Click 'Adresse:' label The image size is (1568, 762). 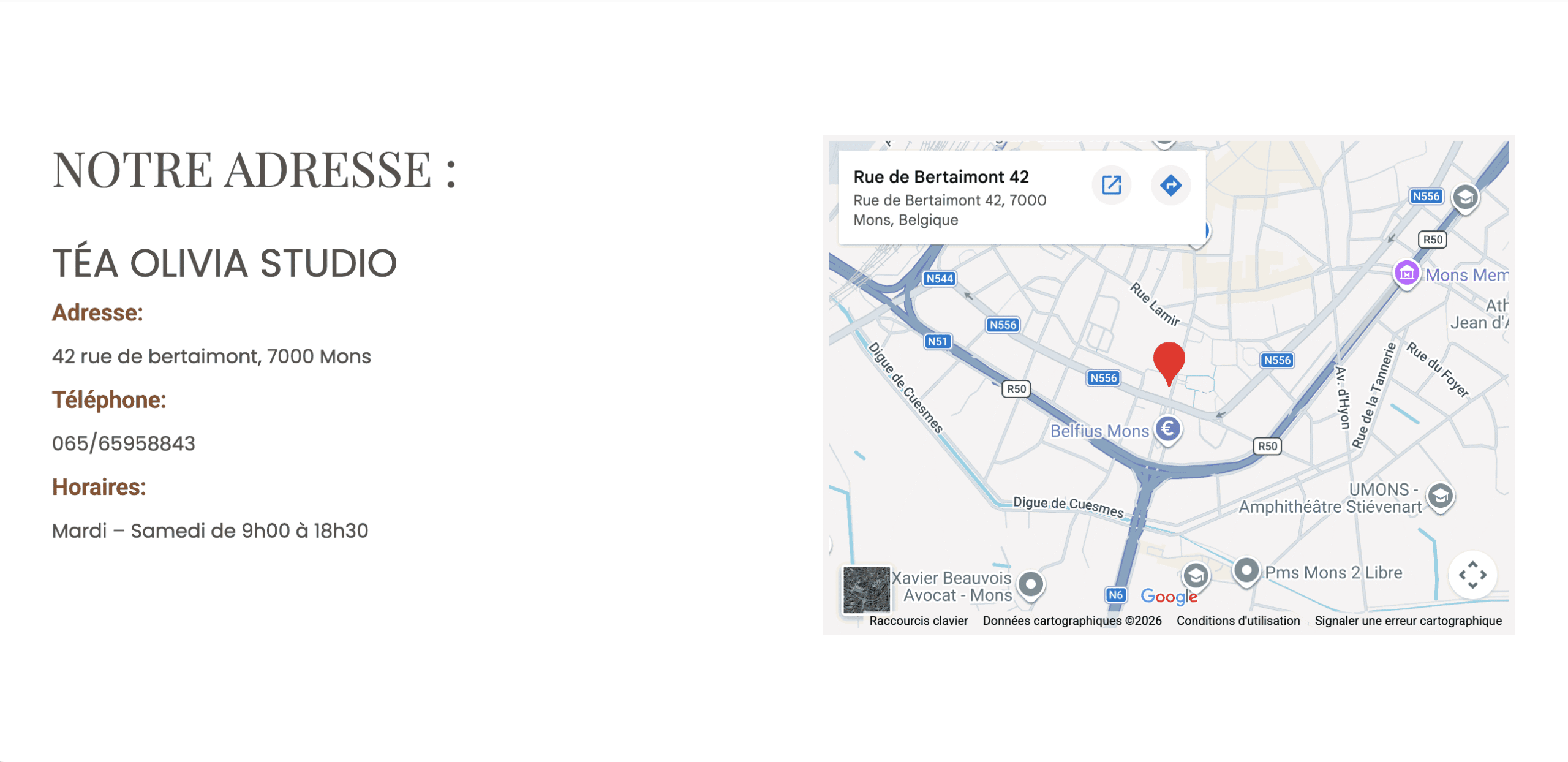pos(97,313)
